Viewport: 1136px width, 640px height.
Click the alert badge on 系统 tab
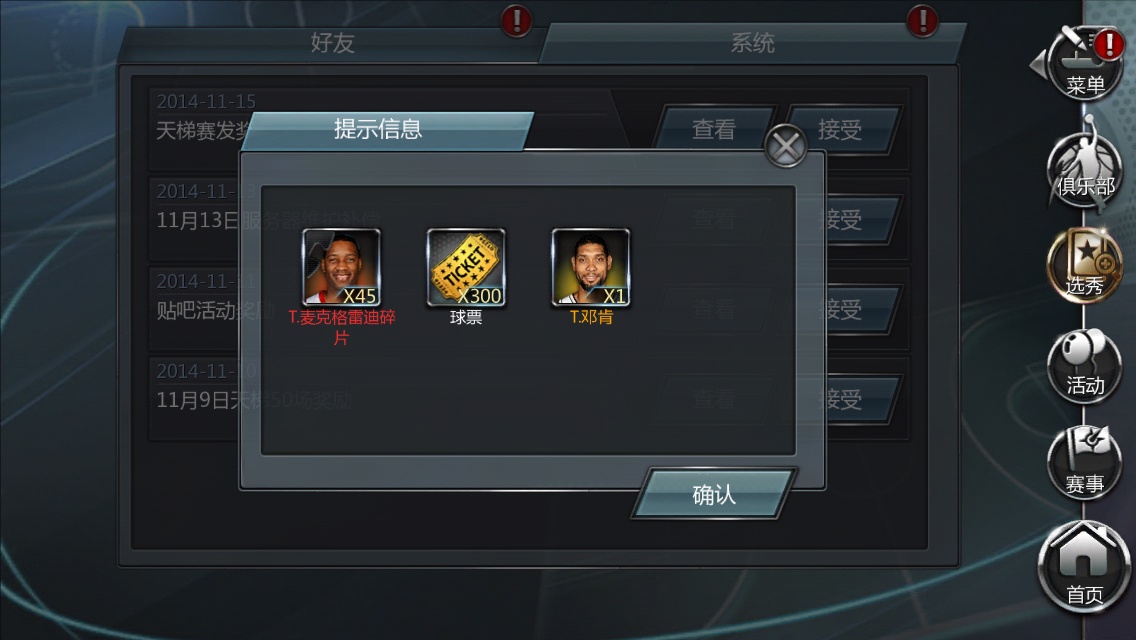pyautogui.click(x=922, y=20)
